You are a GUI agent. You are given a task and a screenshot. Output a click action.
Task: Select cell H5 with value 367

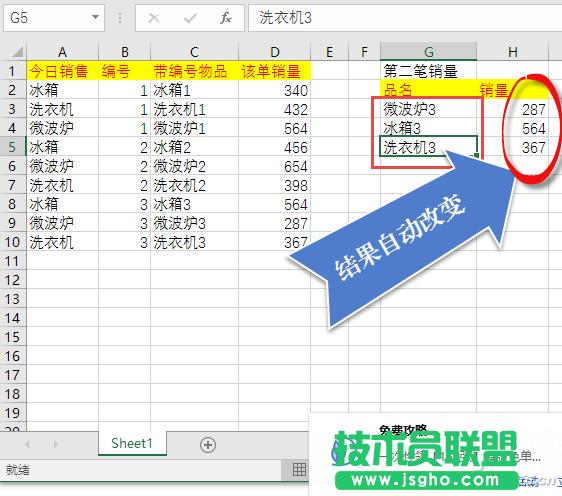513,147
